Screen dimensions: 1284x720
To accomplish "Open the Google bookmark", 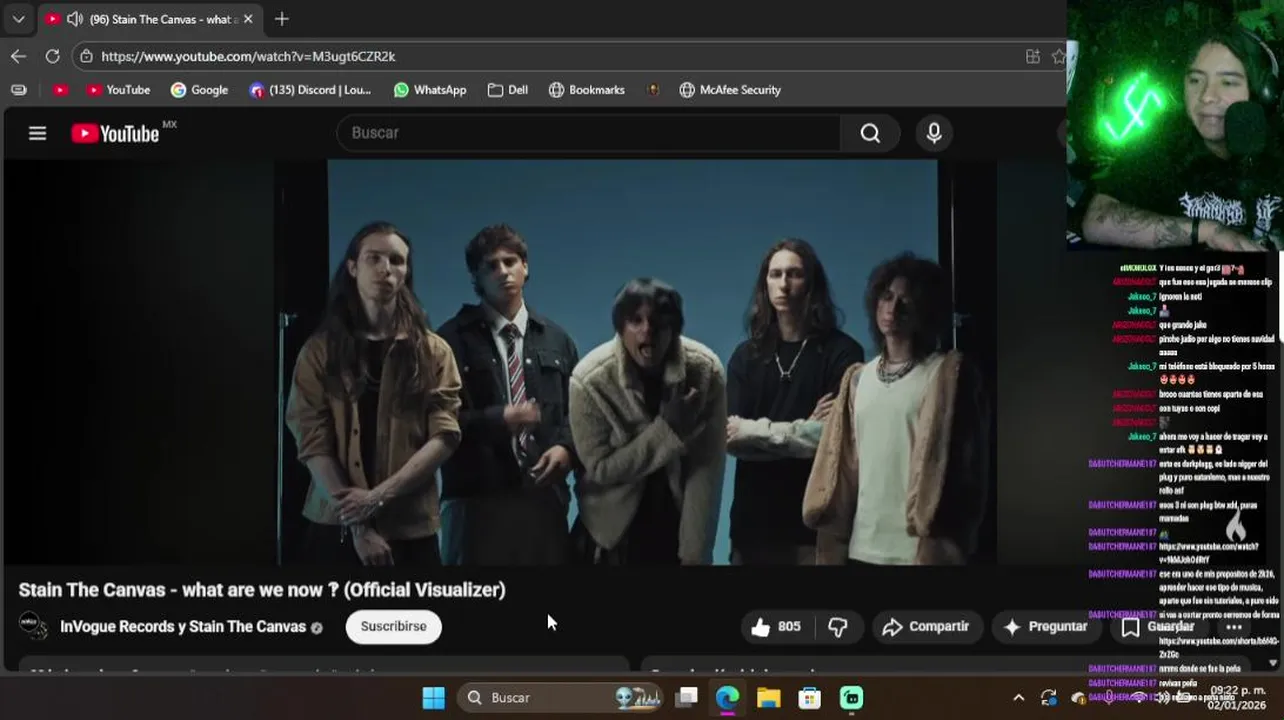I will pyautogui.click(x=199, y=90).
